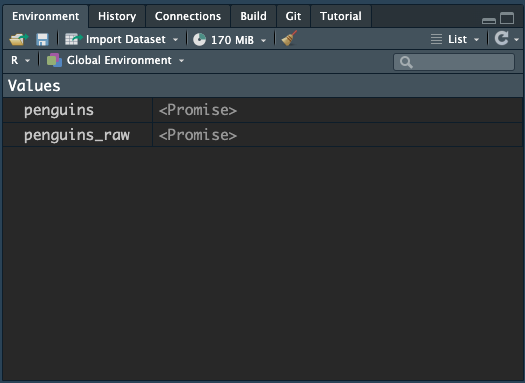
Task: Open the refresh options dropdown arrow
Action: pos(516,40)
